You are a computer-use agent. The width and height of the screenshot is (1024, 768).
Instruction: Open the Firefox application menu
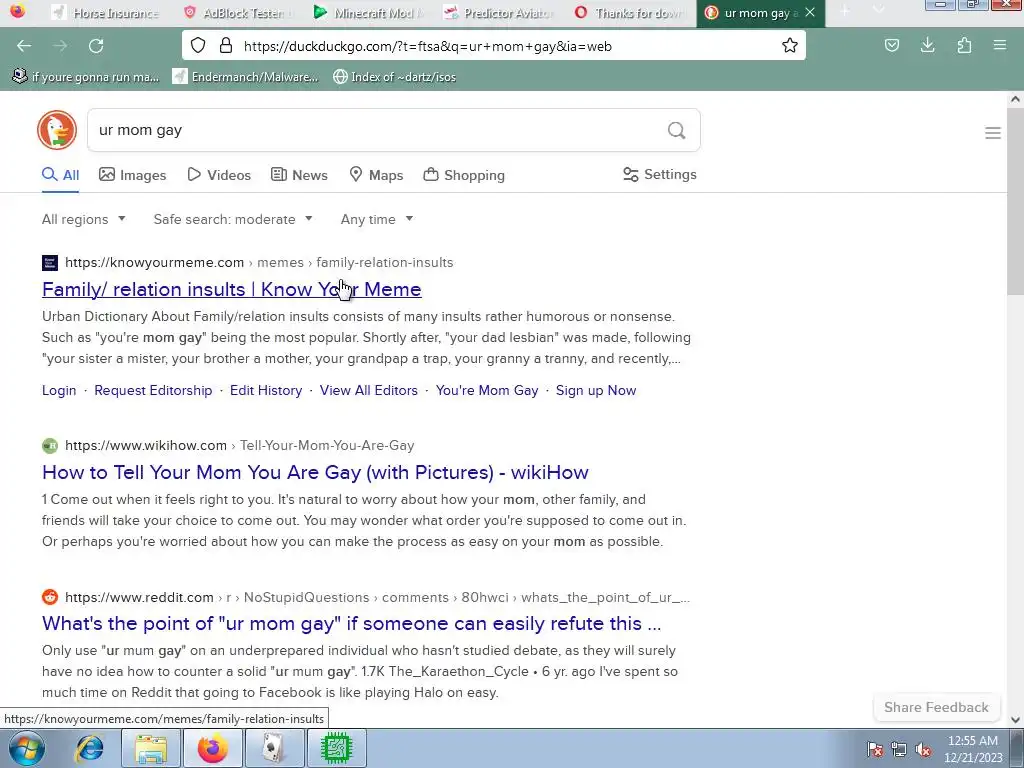coord(999,46)
